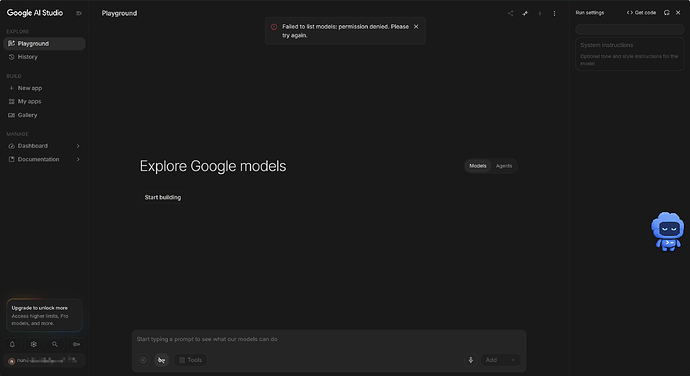Image resolution: width=690 pixels, height=376 pixels.
Task: Open My apps in the sidebar
Action: [x=44, y=101]
